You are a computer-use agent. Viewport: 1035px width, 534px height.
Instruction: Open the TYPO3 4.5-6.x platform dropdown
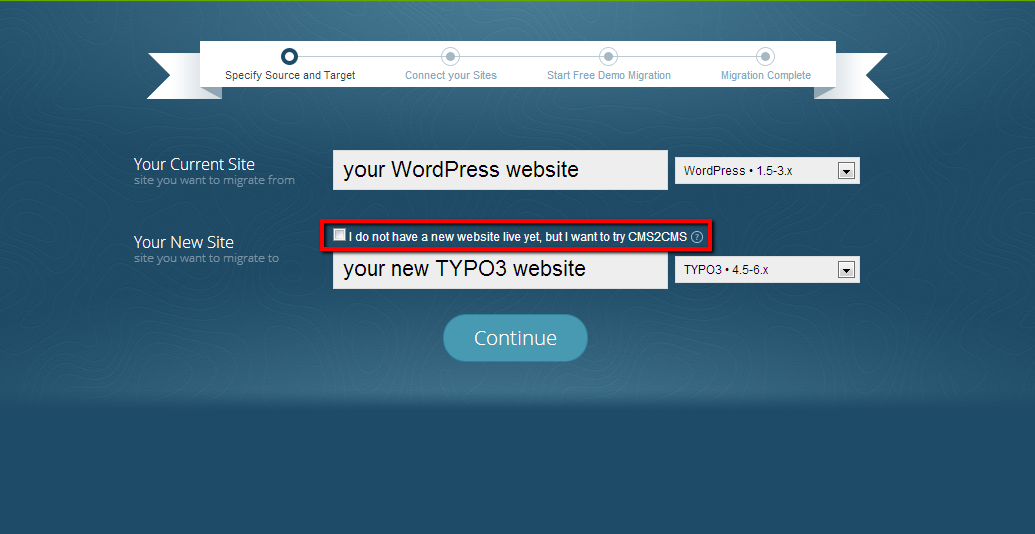click(767, 269)
